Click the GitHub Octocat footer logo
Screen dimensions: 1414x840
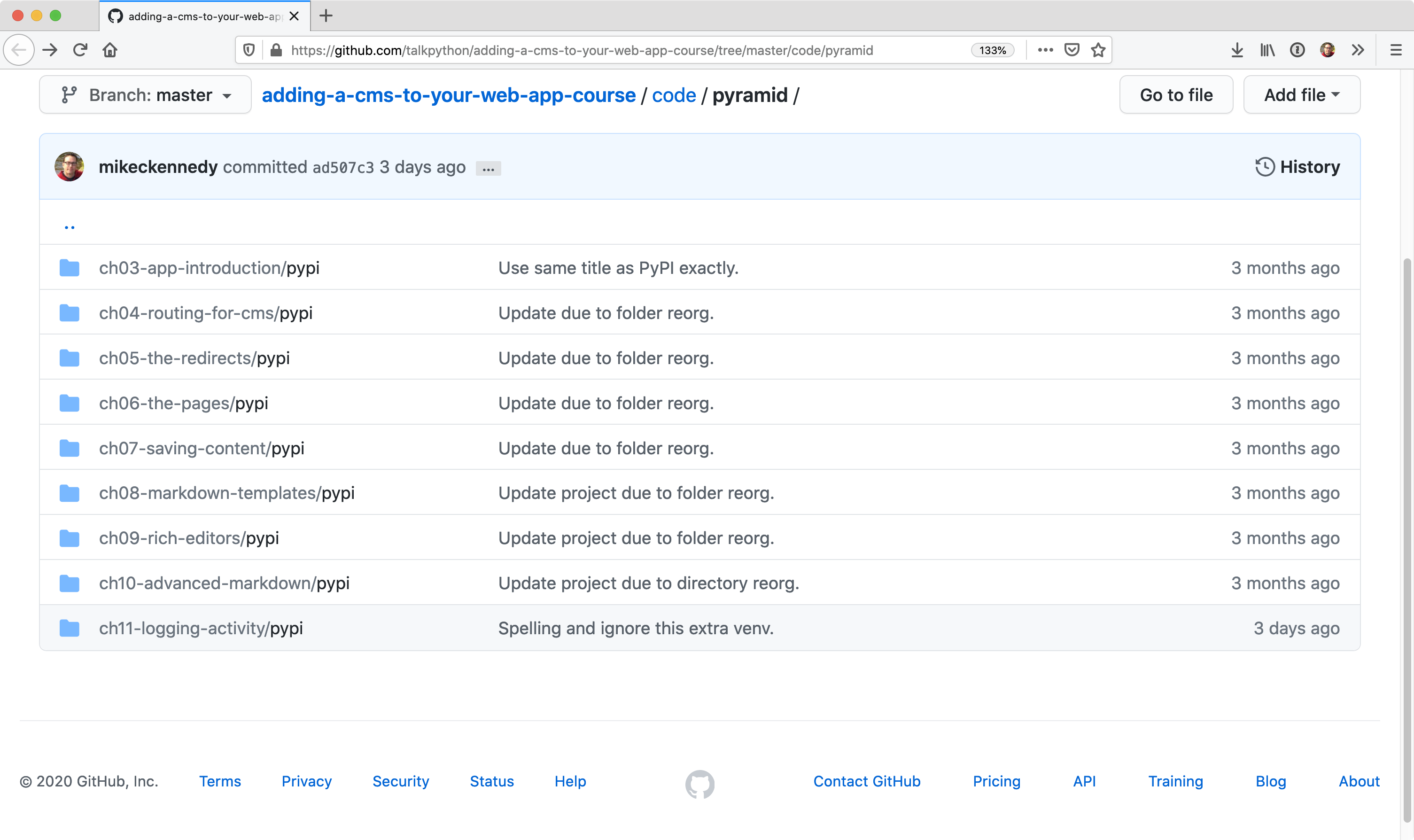(700, 784)
